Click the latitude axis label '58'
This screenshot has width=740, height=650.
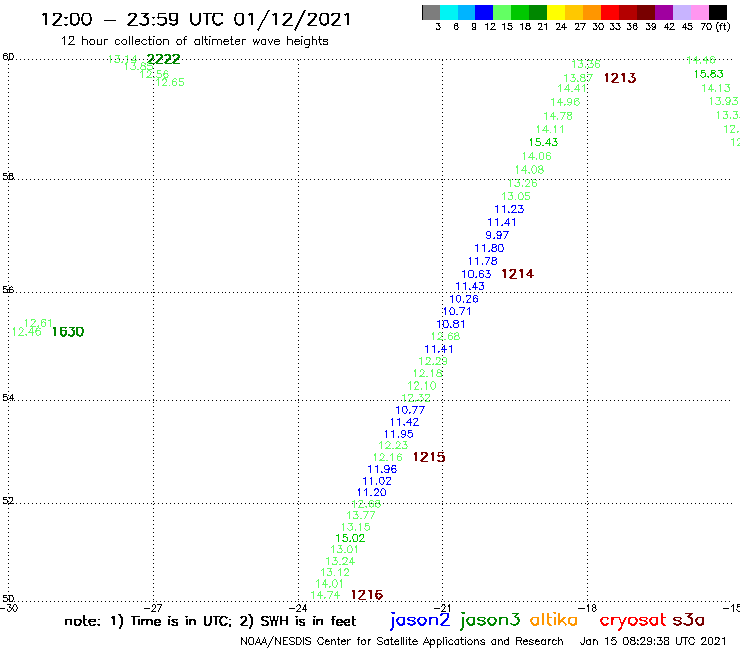coord(8,177)
